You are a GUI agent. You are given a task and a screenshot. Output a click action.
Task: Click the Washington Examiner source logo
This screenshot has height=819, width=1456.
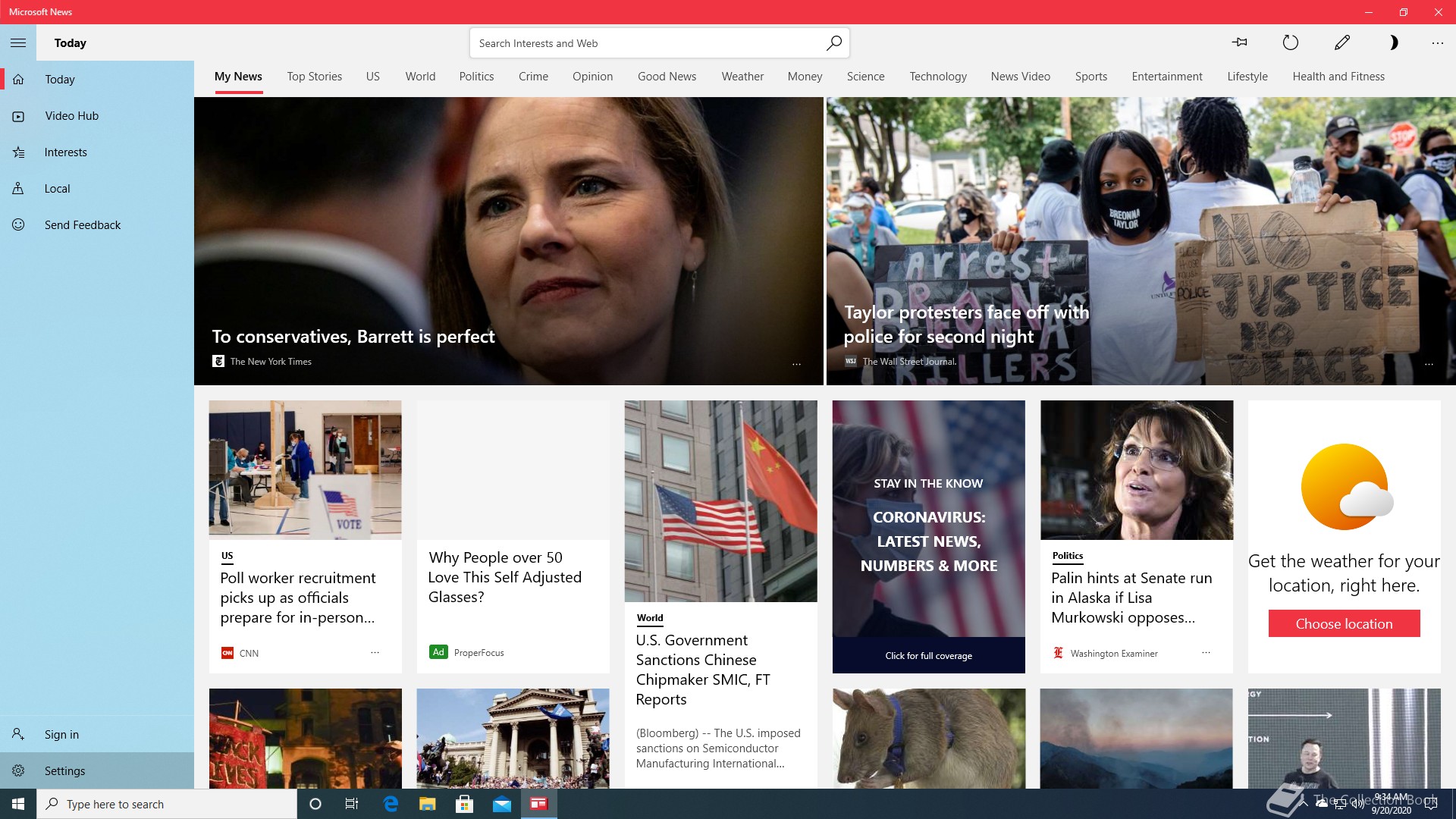1058,653
